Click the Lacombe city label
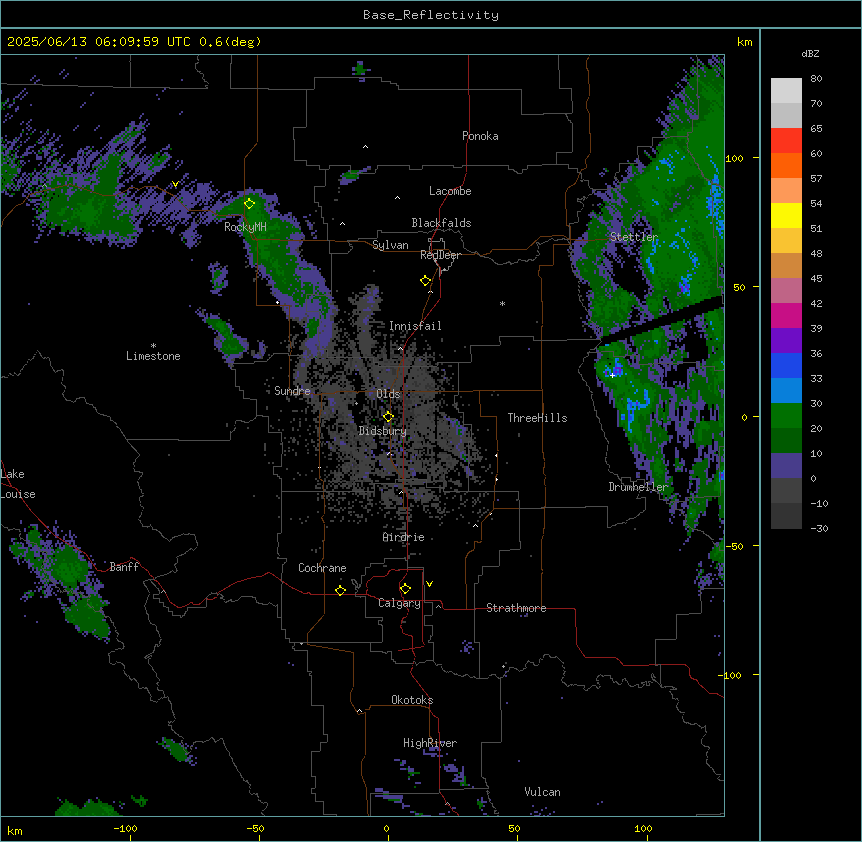Image resolution: width=862 pixels, height=842 pixels. tap(450, 191)
